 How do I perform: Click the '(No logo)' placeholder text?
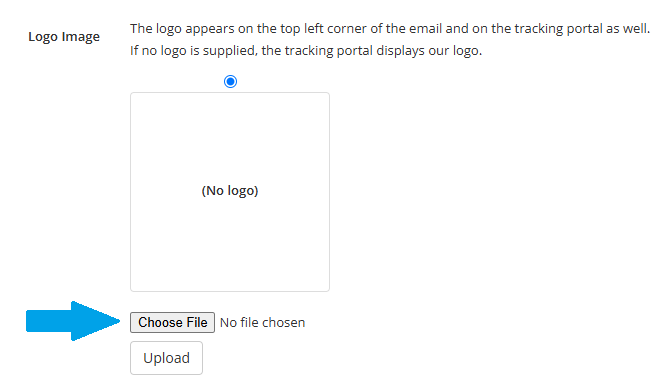pyautogui.click(x=230, y=191)
